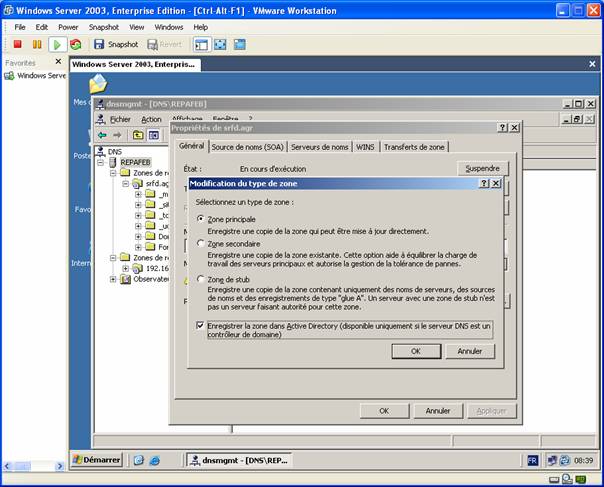This screenshot has height=487, width=604.
Task: Click the Favorites panel scrollbar right arrow
Action: click(x=60, y=466)
